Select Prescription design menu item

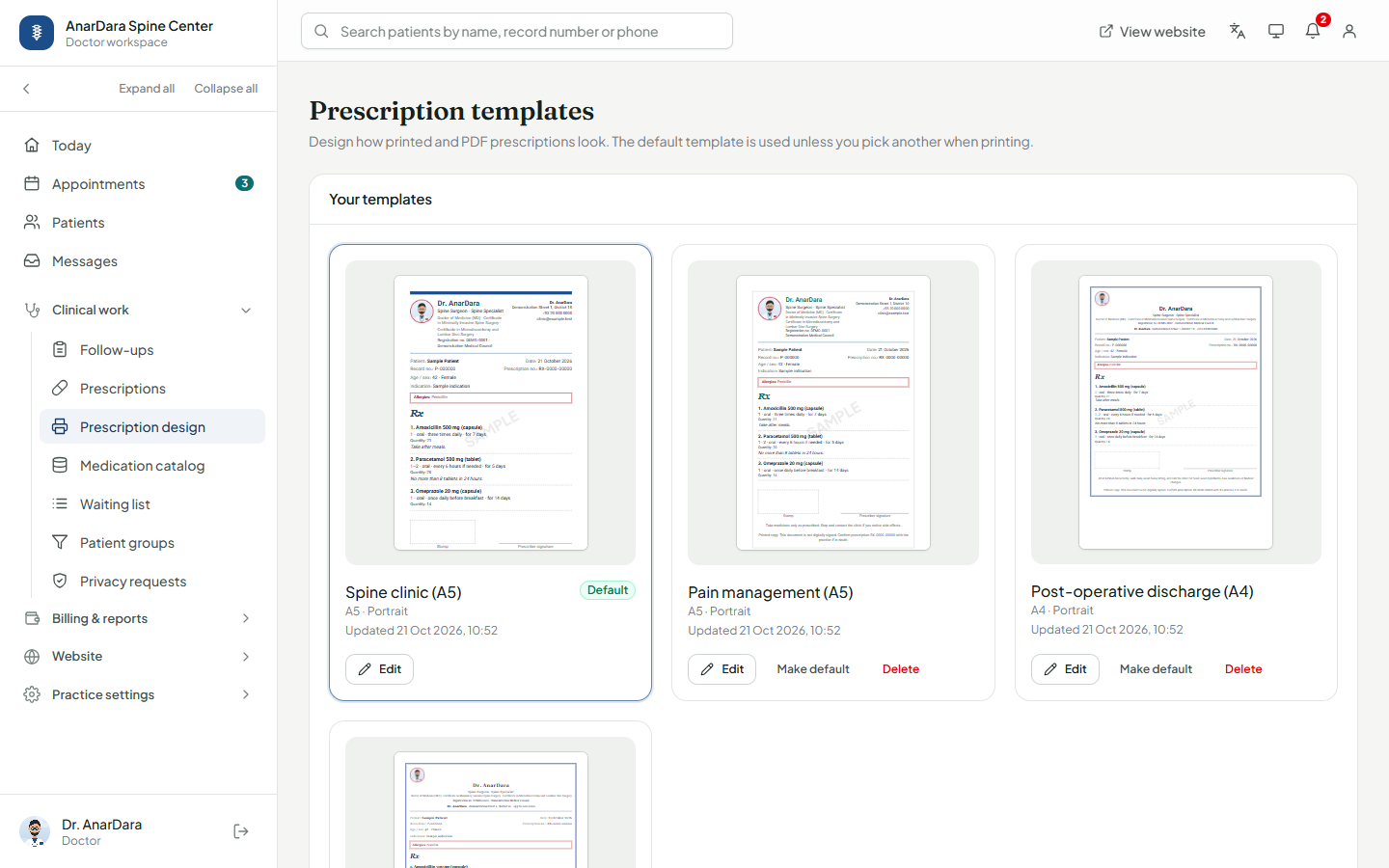tap(152, 427)
